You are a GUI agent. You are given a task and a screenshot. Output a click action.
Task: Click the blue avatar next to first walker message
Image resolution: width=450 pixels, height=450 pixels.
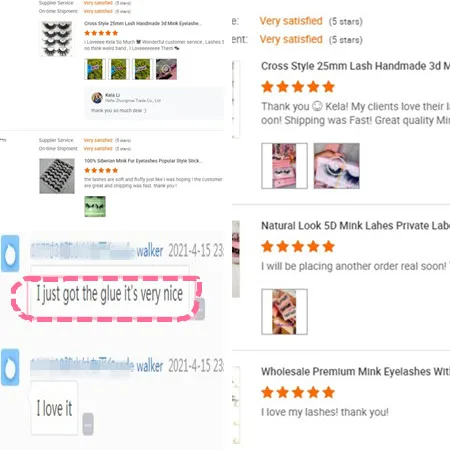coord(10,253)
